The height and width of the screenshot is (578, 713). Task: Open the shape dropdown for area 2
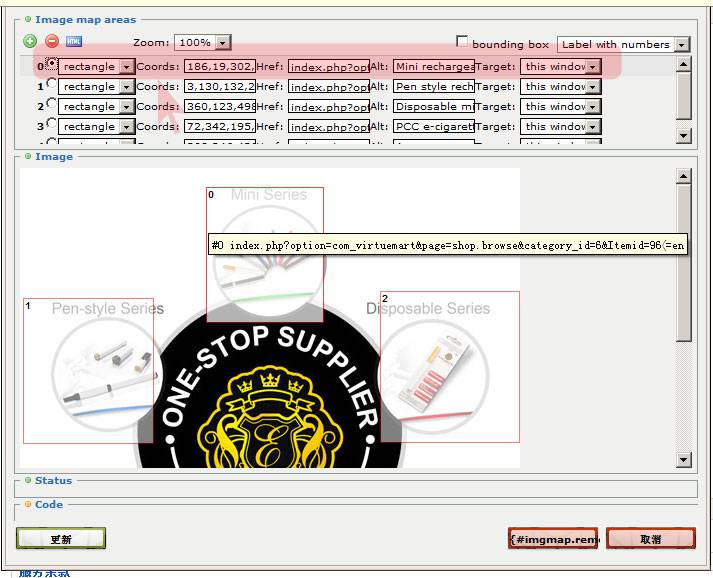(x=96, y=106)
